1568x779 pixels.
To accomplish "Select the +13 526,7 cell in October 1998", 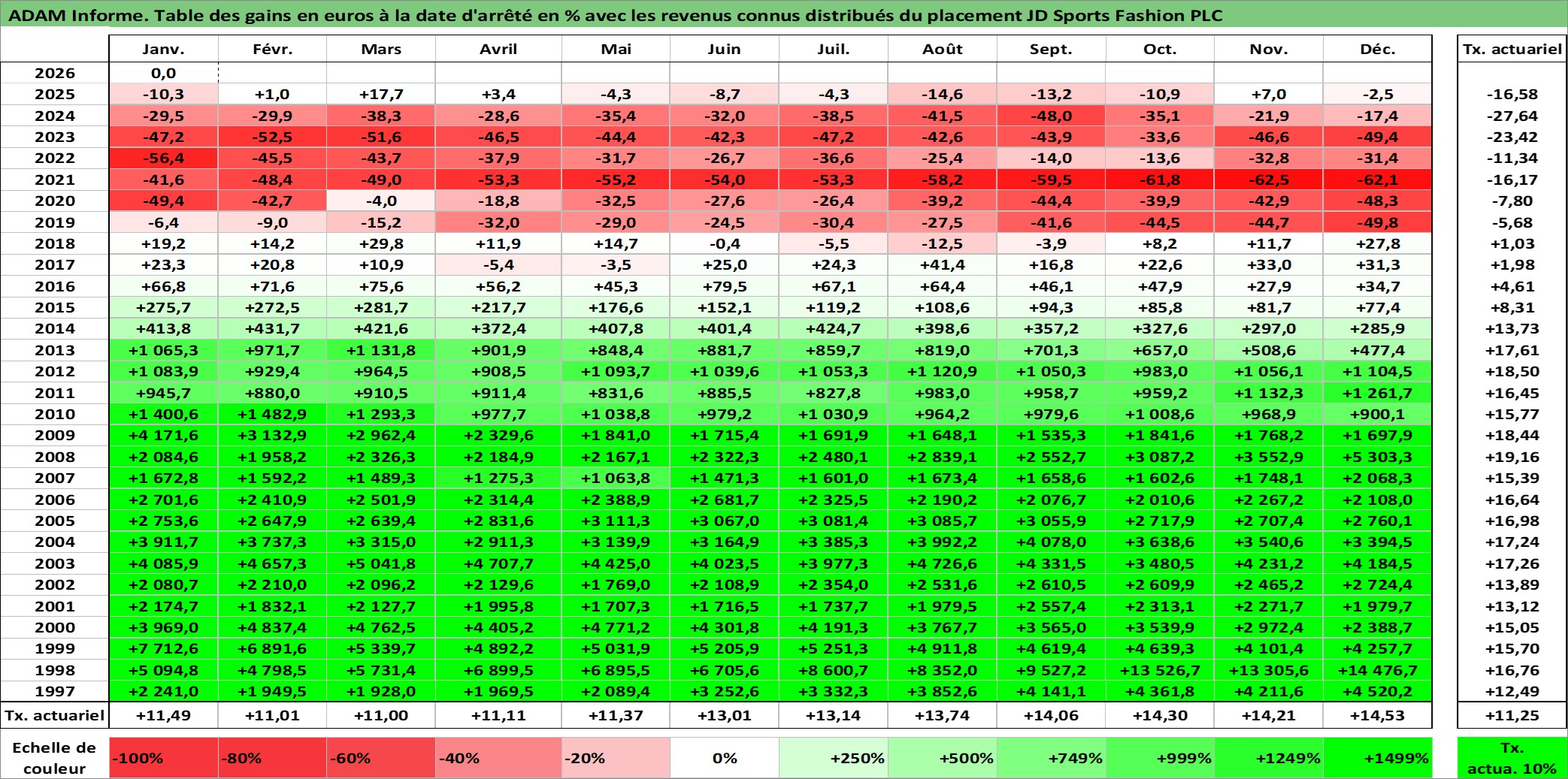I will tap(1160, 670).
